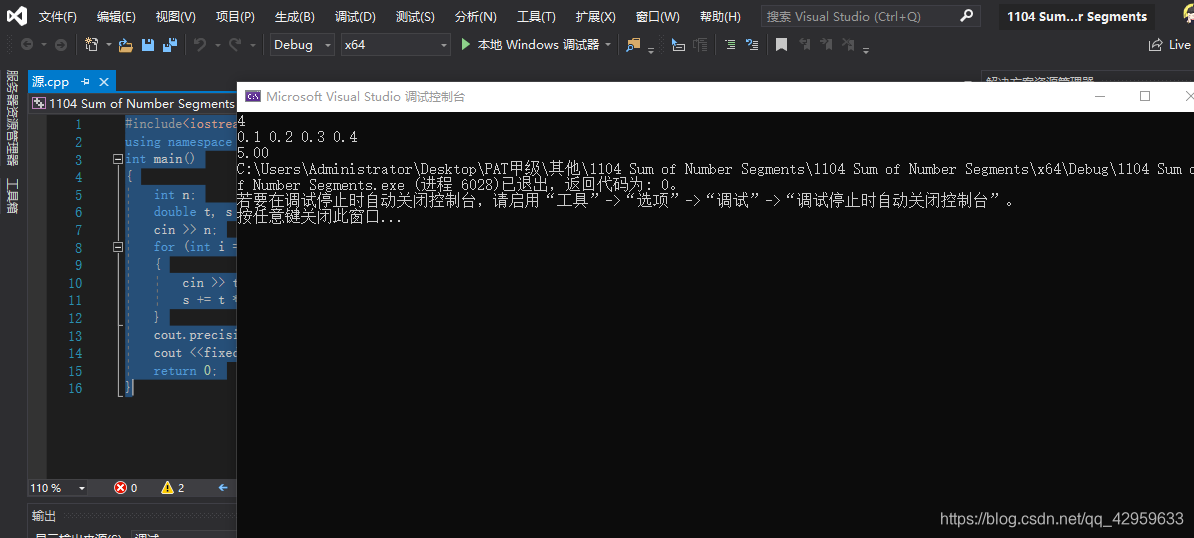Open the 窗口(W) menu
The image size is (1194, 538).
[658, 17]
